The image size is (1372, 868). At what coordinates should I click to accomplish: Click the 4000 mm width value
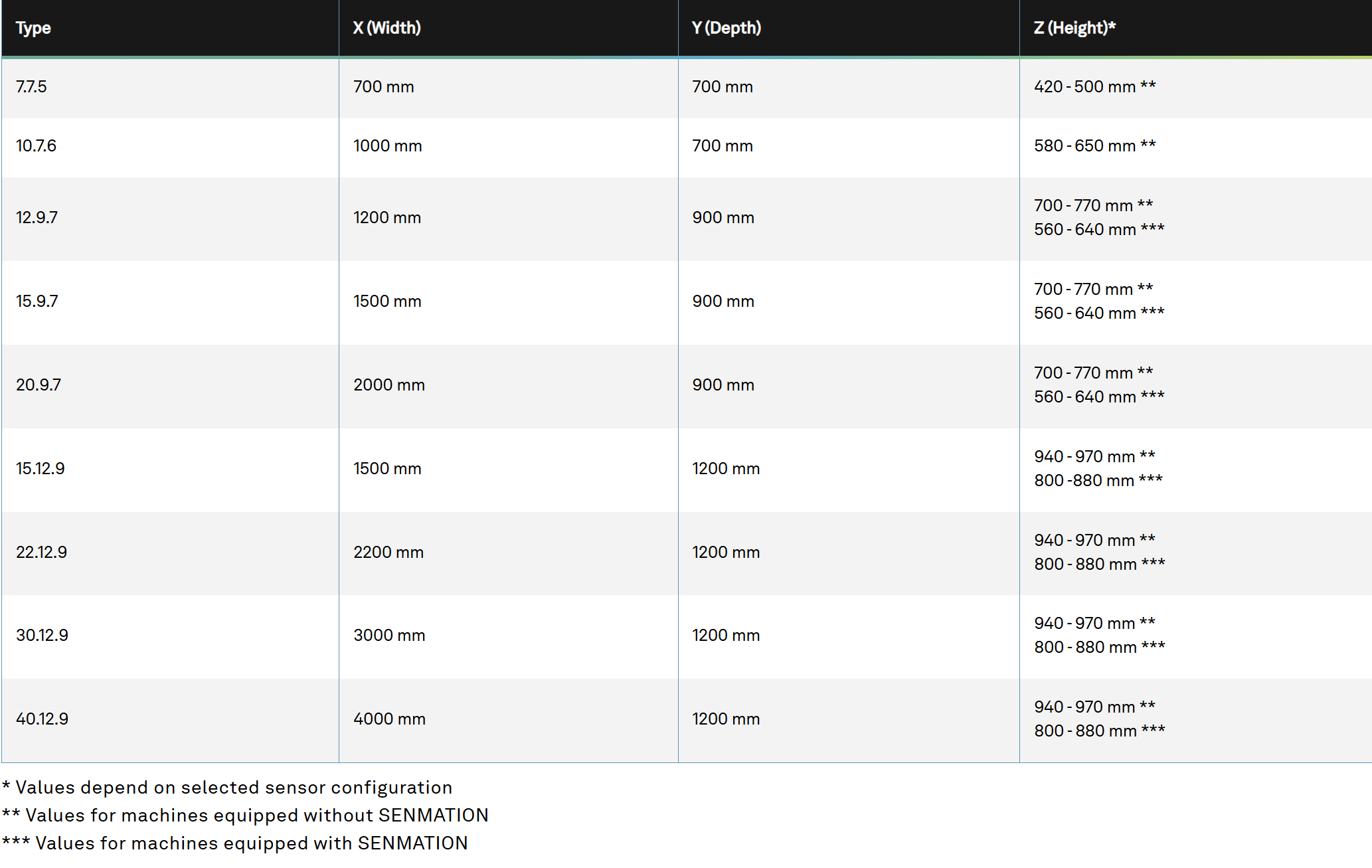[389, 719]
